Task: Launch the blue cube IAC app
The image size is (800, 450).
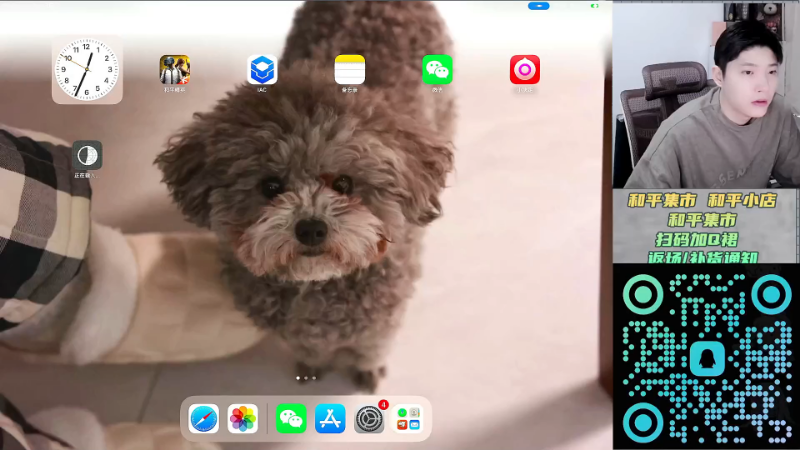Action: click(x=262, y=69)
